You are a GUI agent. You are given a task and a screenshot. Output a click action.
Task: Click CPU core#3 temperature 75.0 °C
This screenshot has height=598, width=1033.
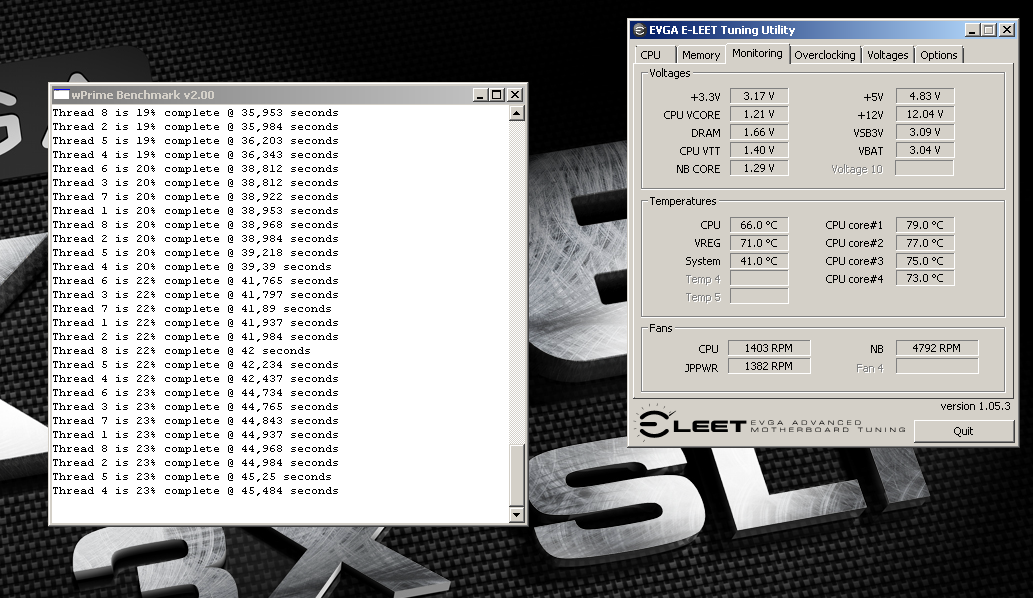[x=925, y=261]
